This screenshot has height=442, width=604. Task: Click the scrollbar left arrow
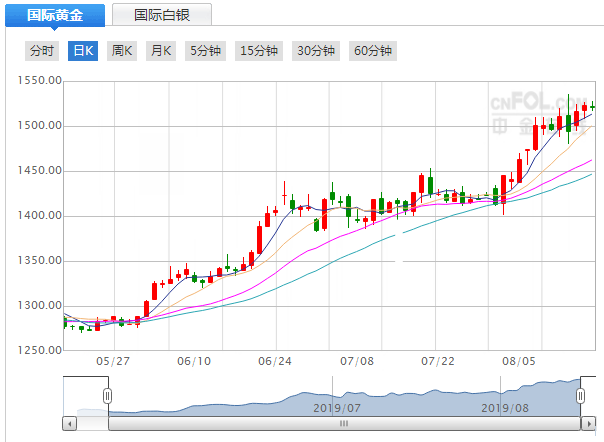click(69, 424)
